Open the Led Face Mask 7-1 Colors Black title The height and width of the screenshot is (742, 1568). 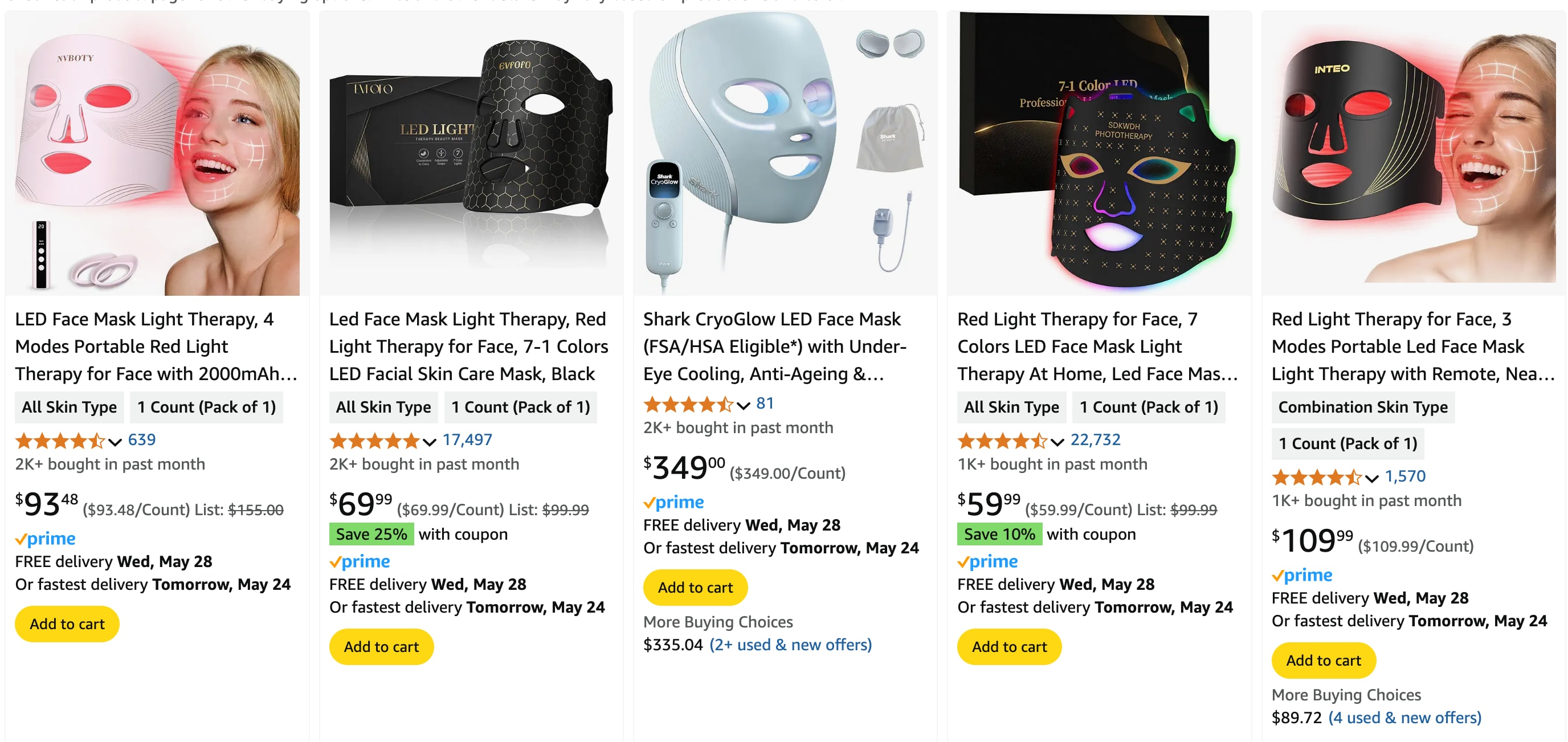pos(468,346)
